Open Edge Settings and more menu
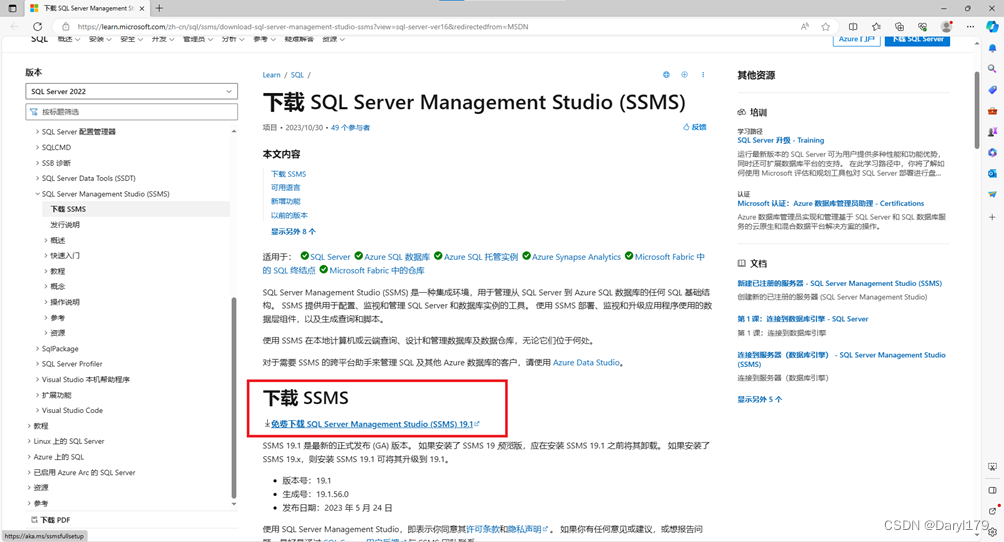Image resolution: width=1004 pixels, height=542 pixels. 970,26
